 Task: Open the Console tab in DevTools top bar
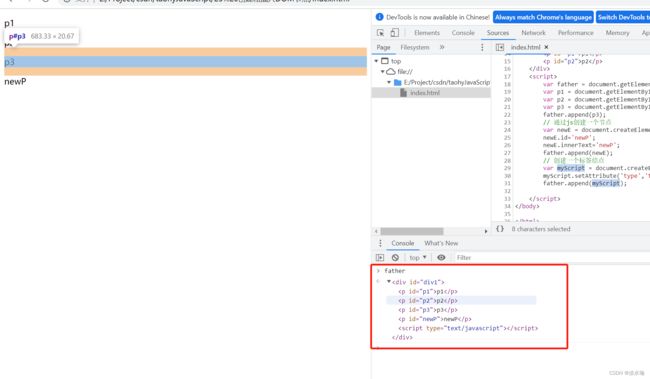point(463,33)
